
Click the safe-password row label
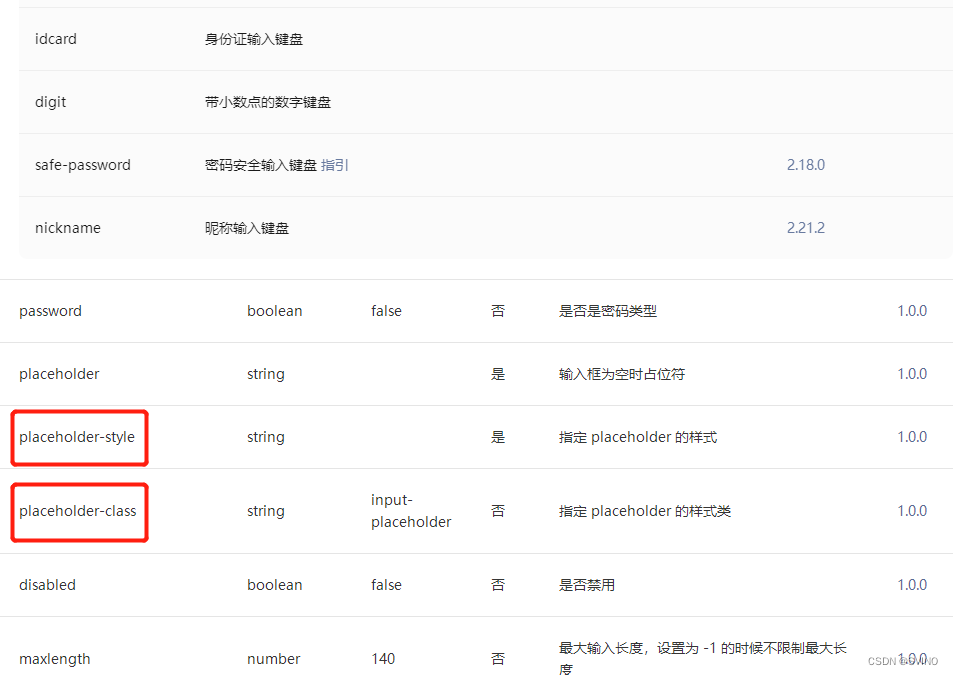click(82, 165)
